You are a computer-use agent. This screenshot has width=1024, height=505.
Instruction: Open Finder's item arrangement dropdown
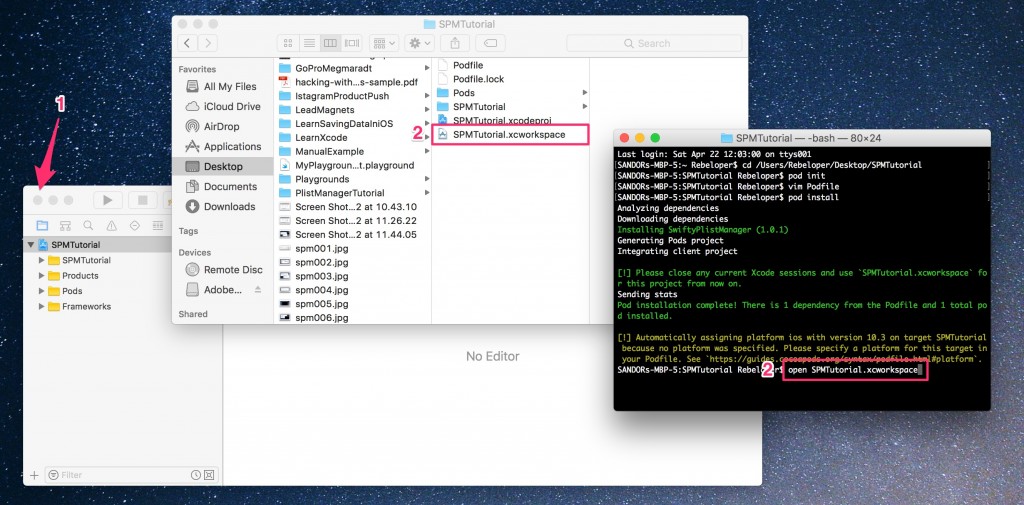coord(384,43)
